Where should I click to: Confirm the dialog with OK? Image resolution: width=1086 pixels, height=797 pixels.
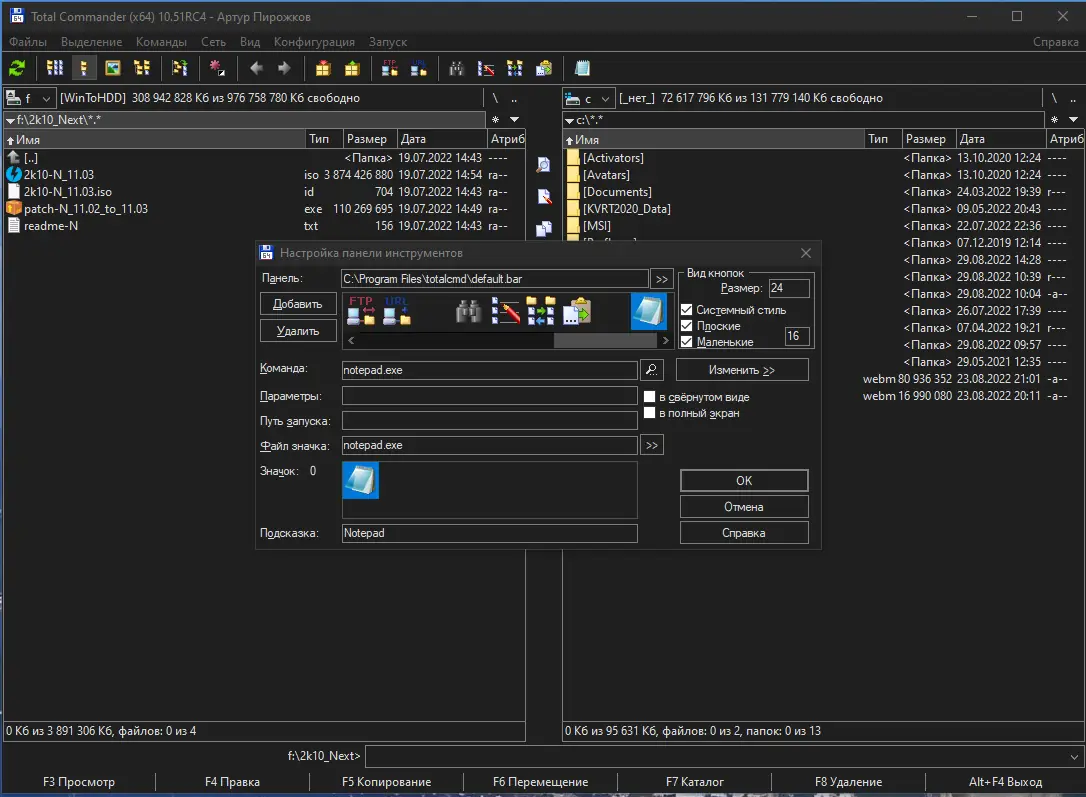coord(743,481)
